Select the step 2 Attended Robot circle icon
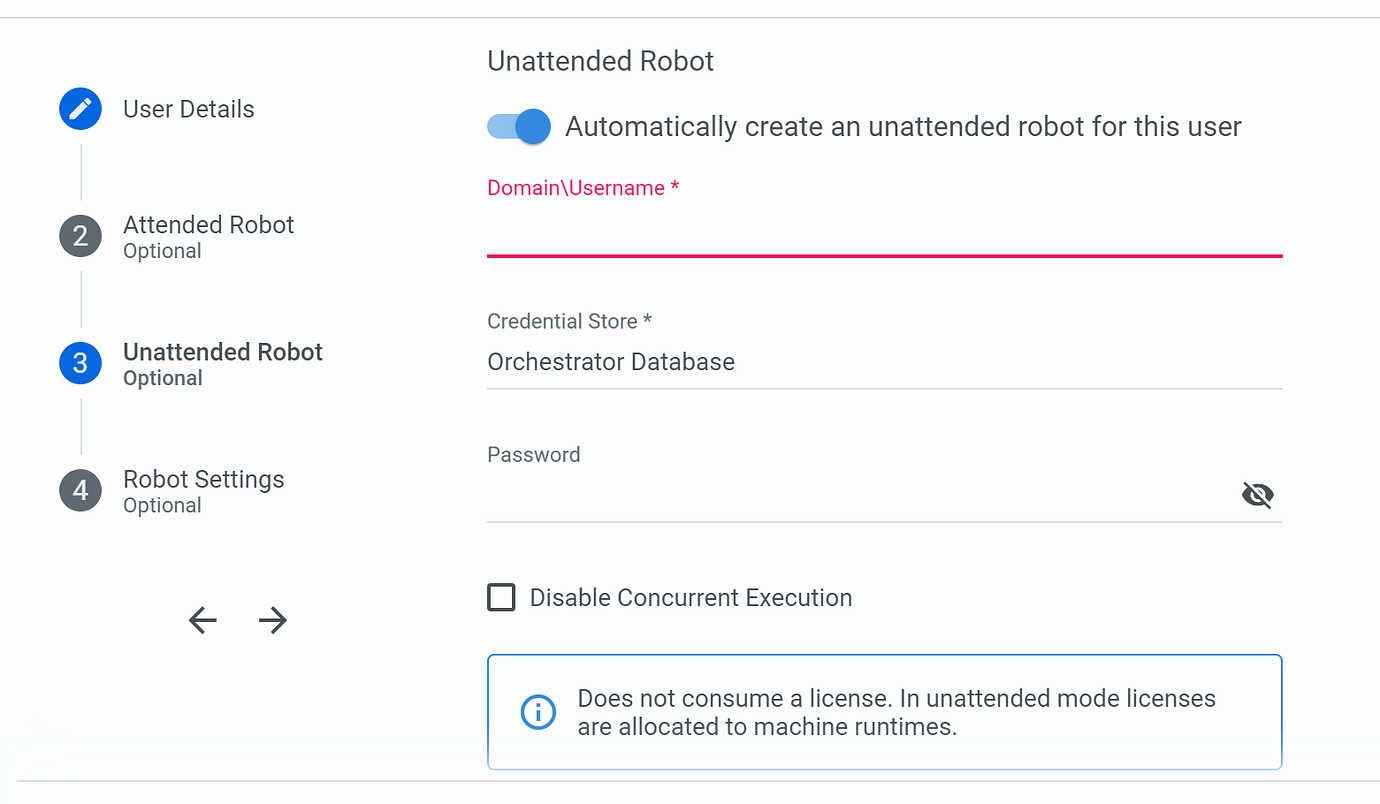1380x804 pixels. [x=80, y=236]
